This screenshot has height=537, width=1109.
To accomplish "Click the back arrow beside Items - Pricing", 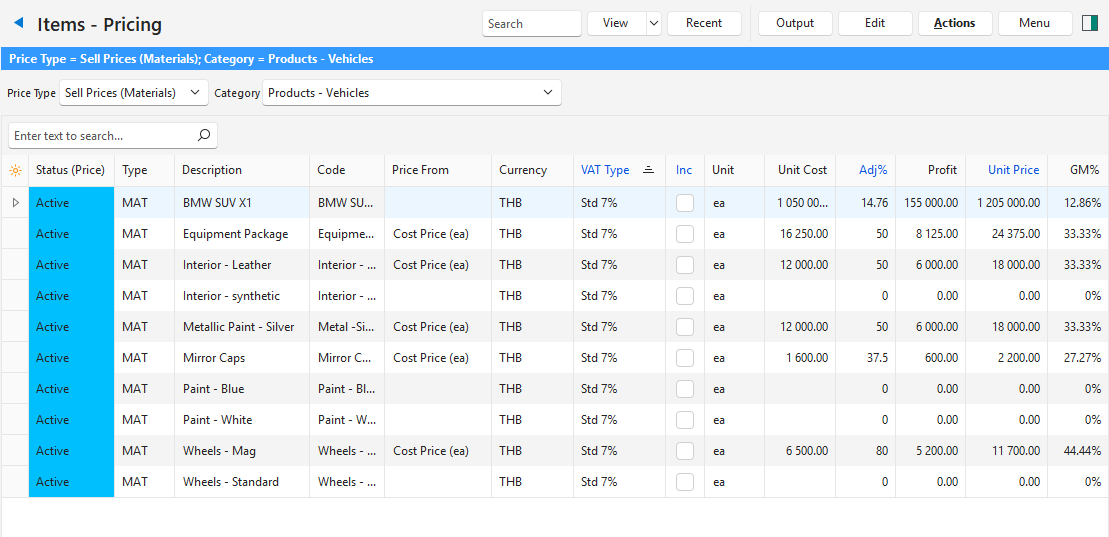I will (x=18, y=23).
